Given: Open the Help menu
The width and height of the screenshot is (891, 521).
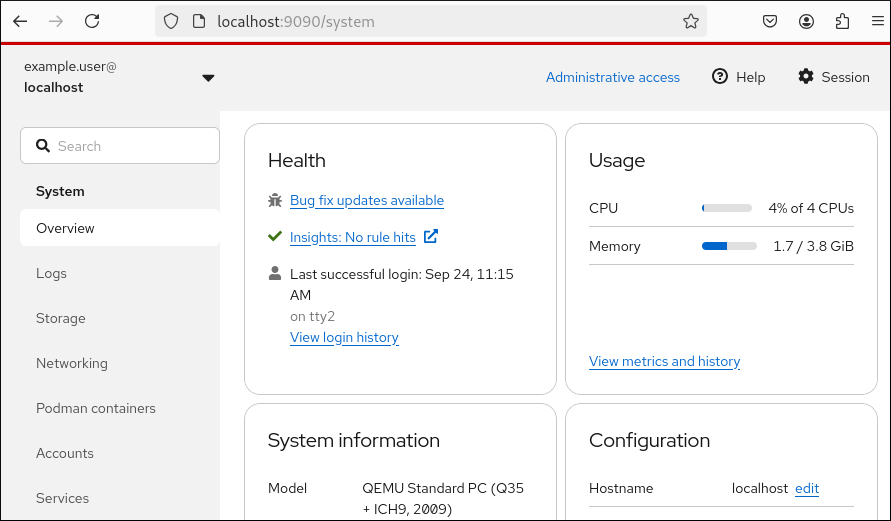Looking at the screenshot, I should pos(739,77).
